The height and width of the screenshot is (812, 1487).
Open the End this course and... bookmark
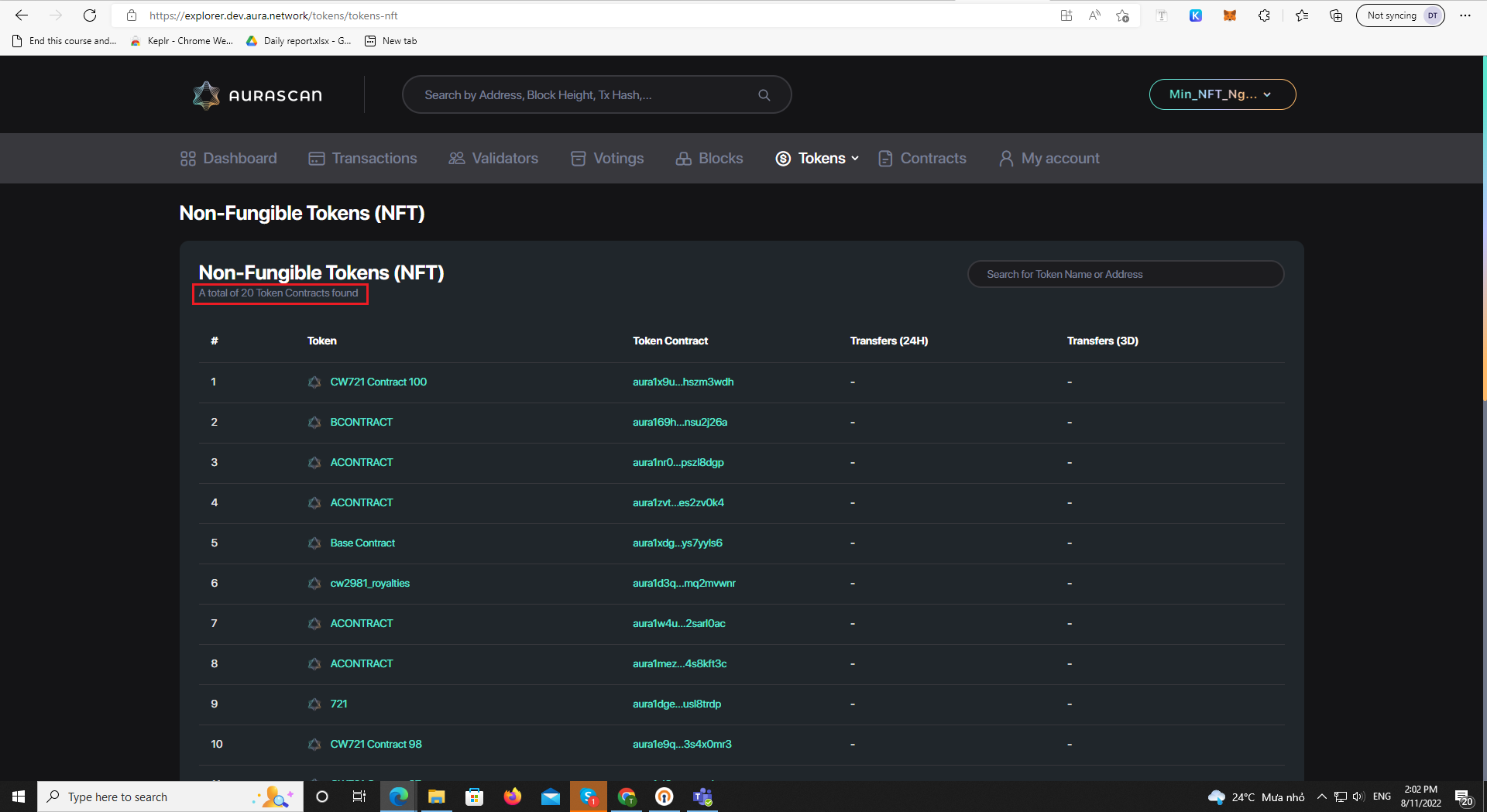tap(64, 41)
